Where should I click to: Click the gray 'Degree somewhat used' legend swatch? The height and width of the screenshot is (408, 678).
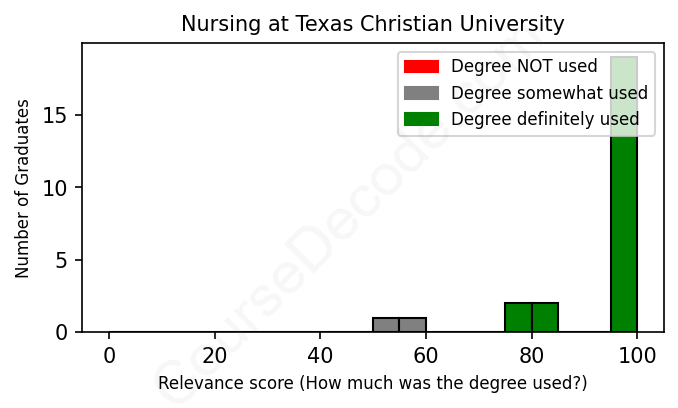point(421,93)
